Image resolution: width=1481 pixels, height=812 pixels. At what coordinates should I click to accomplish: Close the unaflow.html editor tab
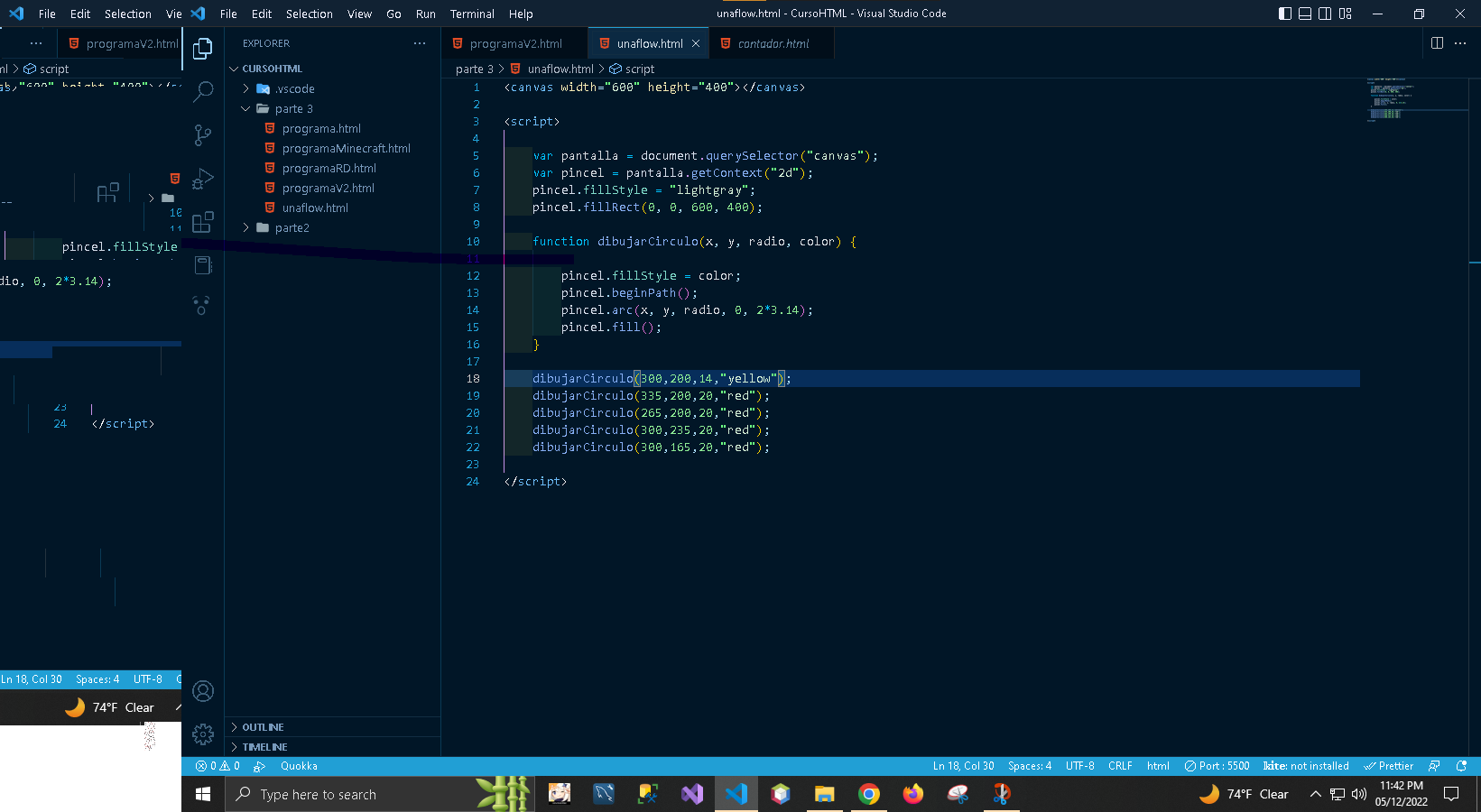[696, 43]
